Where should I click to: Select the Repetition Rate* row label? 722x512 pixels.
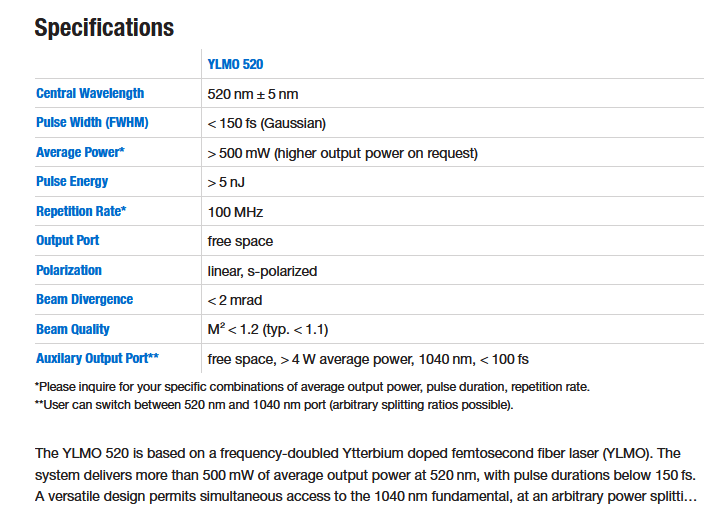point(81,212)
